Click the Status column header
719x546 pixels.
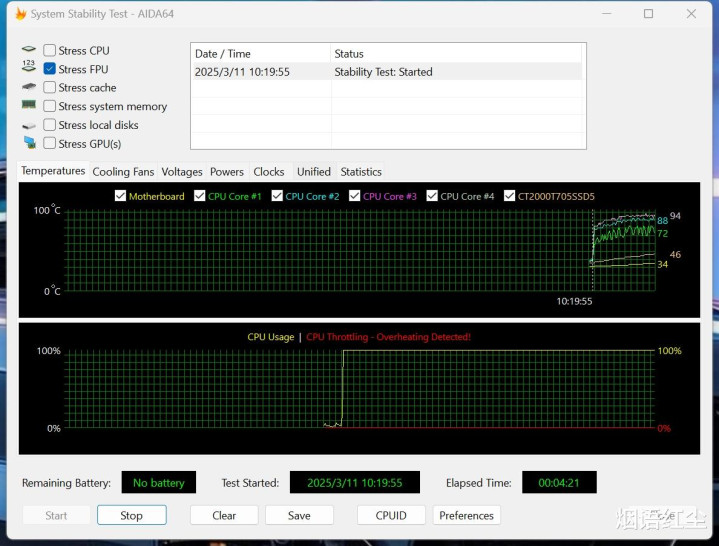click(x=456, y=54)
